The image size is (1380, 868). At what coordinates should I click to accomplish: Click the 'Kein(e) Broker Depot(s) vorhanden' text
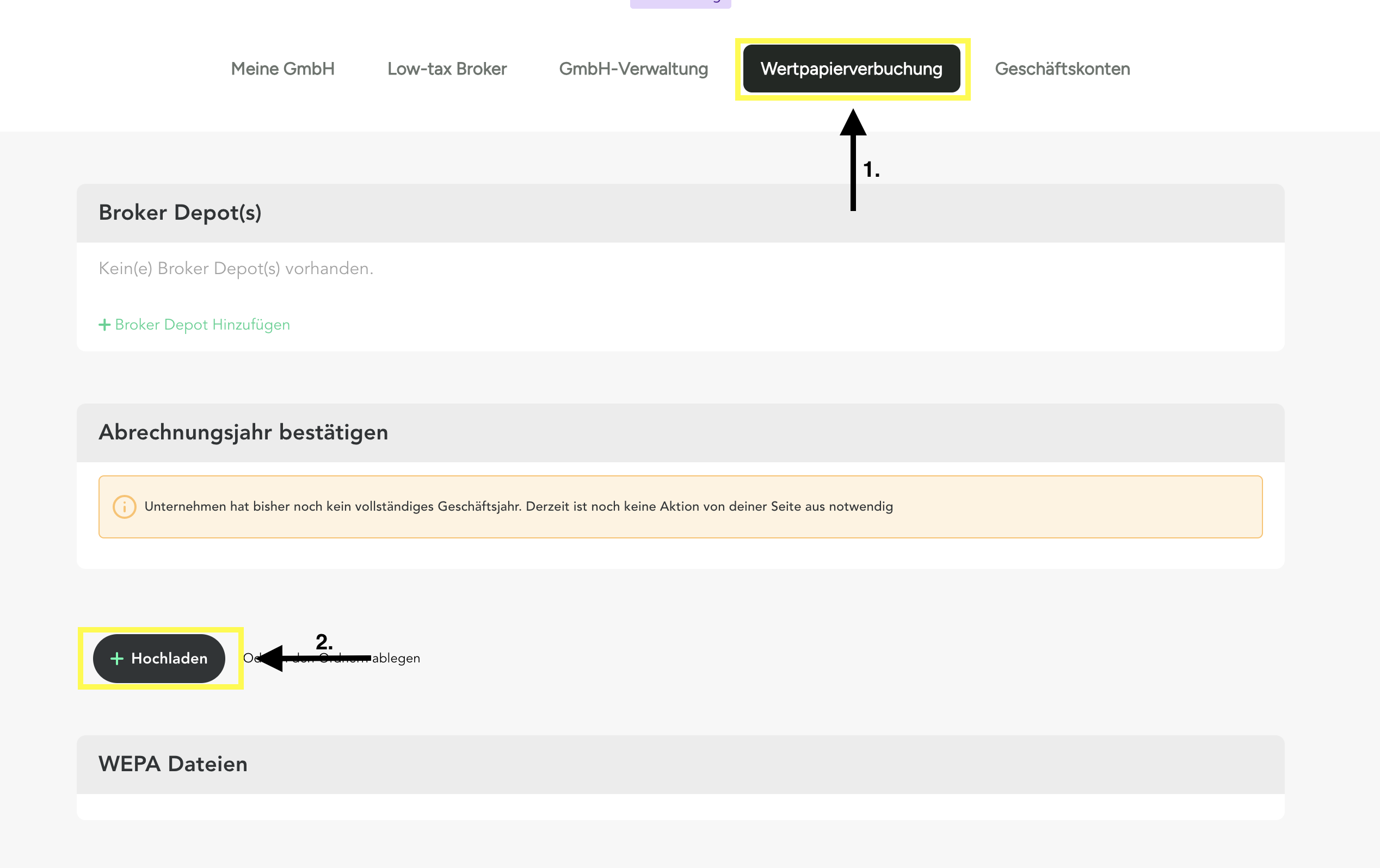pos(236,268)
